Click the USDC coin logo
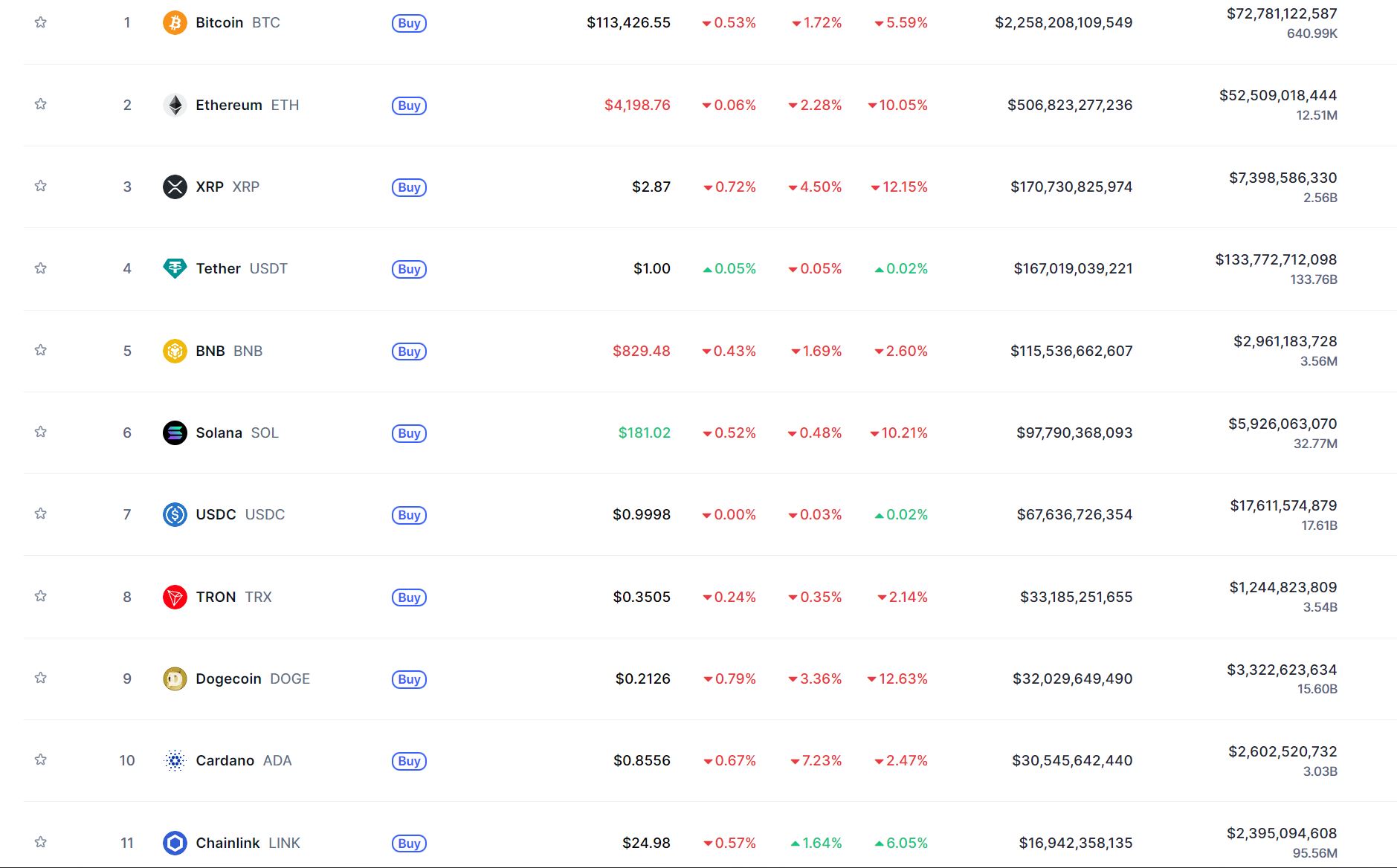1397x868 pixels. point(175,514)
